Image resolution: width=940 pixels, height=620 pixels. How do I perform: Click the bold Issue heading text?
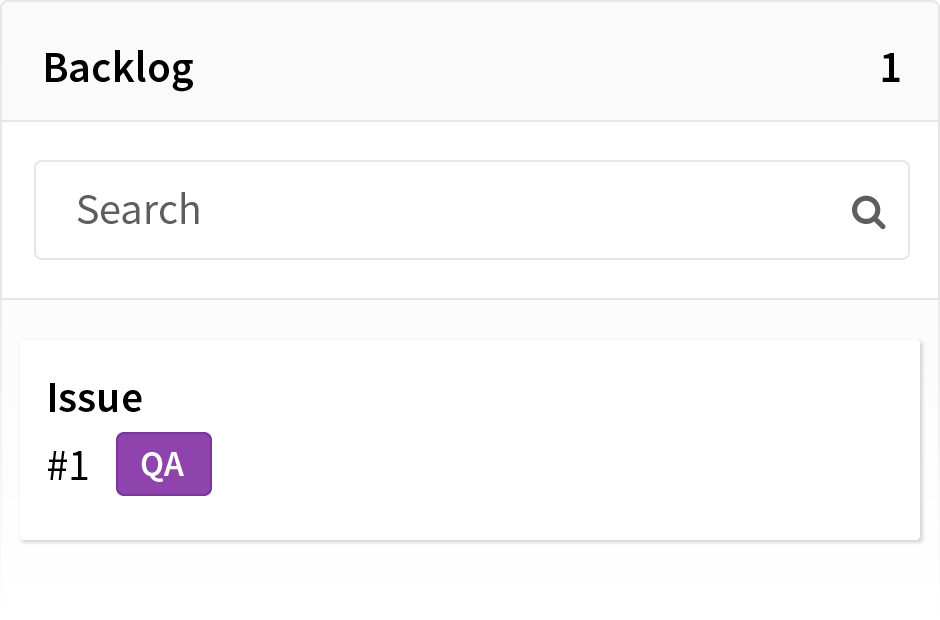pos(95,398)
